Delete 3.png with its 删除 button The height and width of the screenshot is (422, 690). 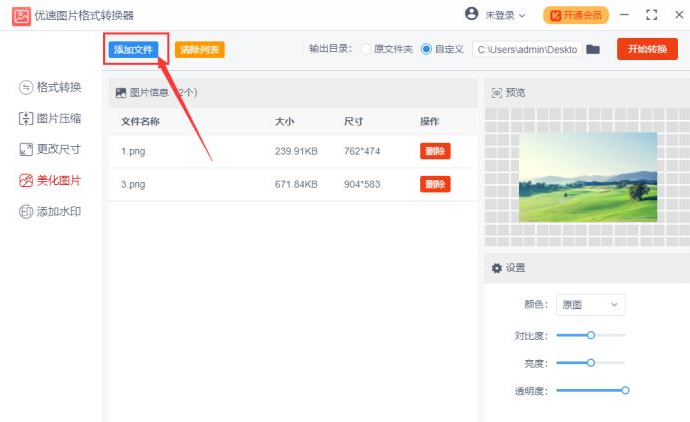coord(435,184)
